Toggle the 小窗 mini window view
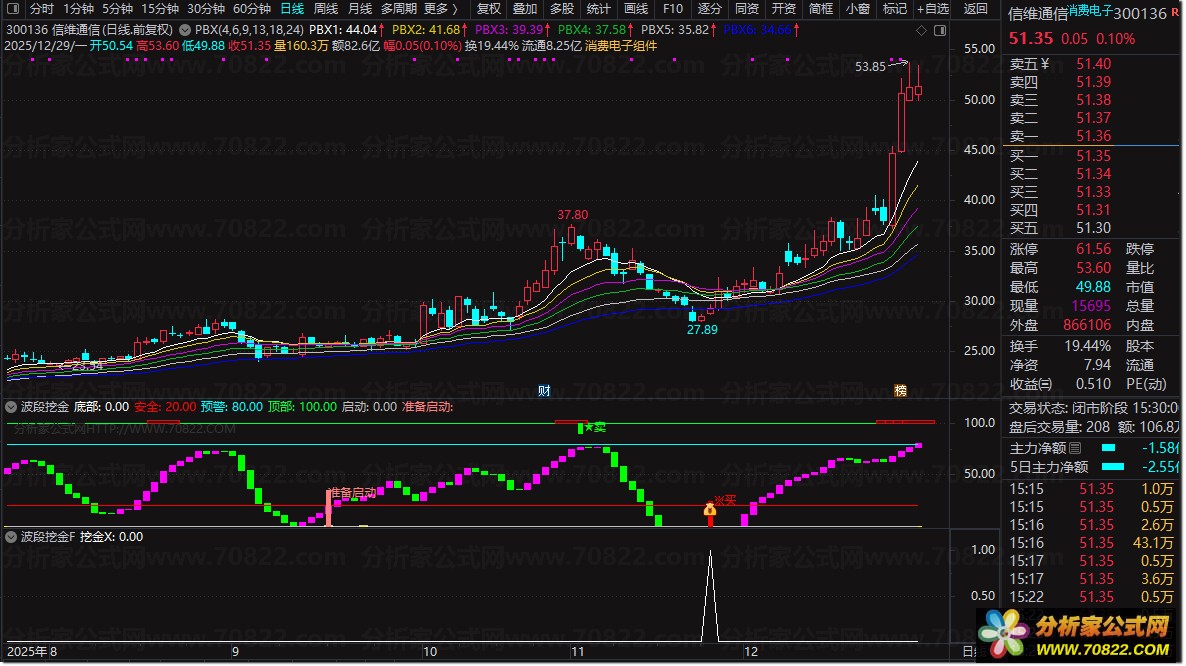 [x=857, y=9]
